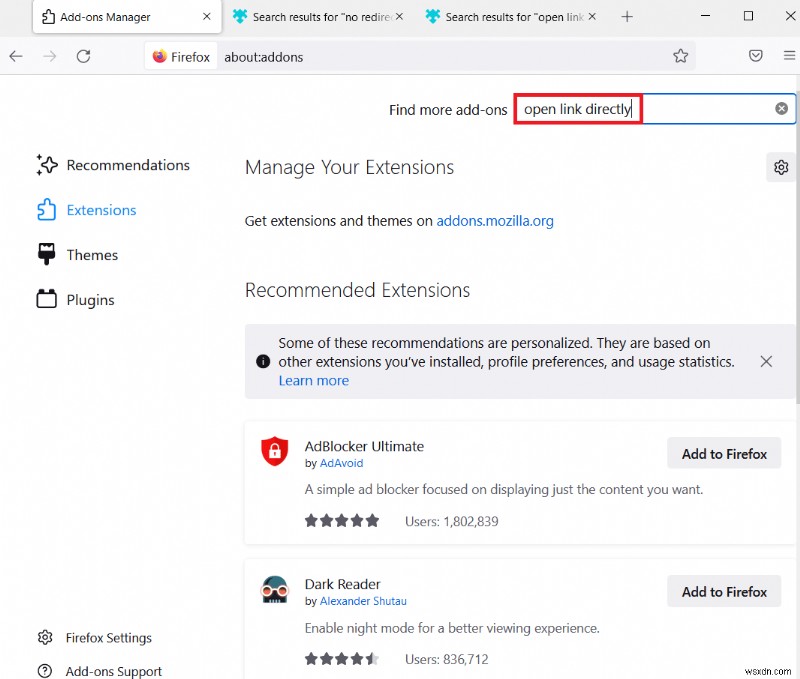Click the Dark Reader extension icon

(274, 590)
